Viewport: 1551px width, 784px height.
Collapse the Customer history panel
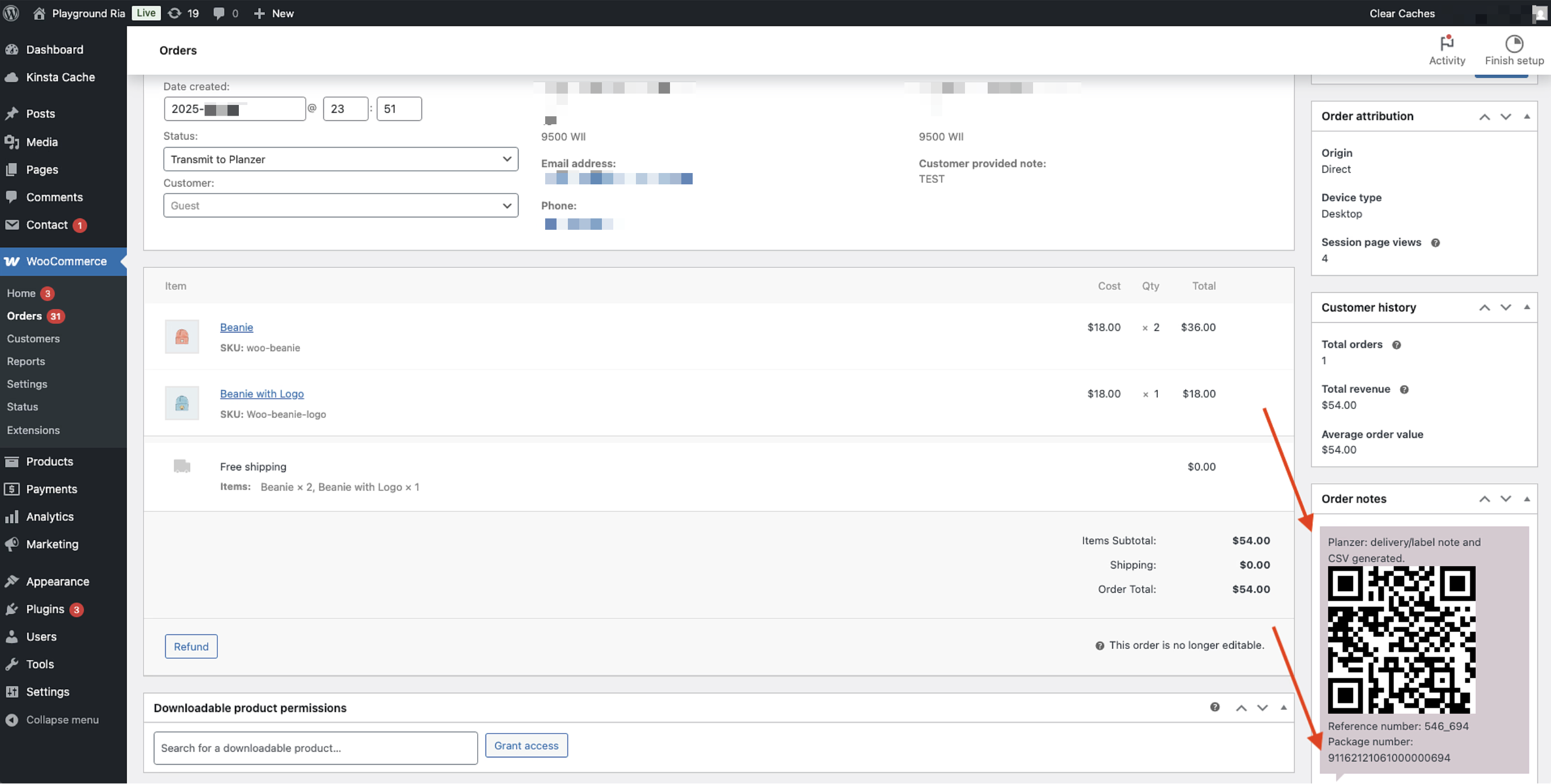tap(1528, 307)
